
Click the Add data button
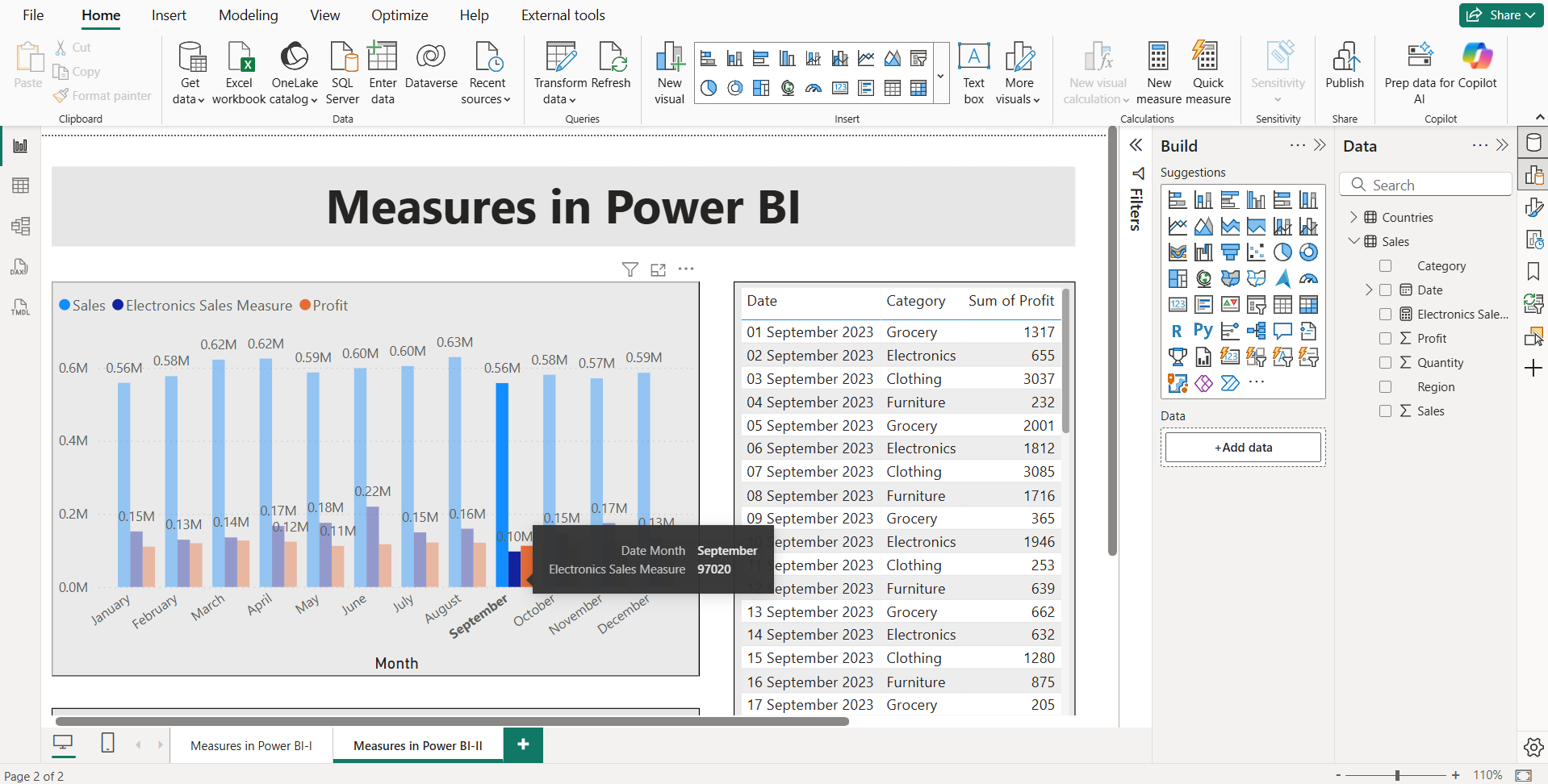tap(1243, 447)
